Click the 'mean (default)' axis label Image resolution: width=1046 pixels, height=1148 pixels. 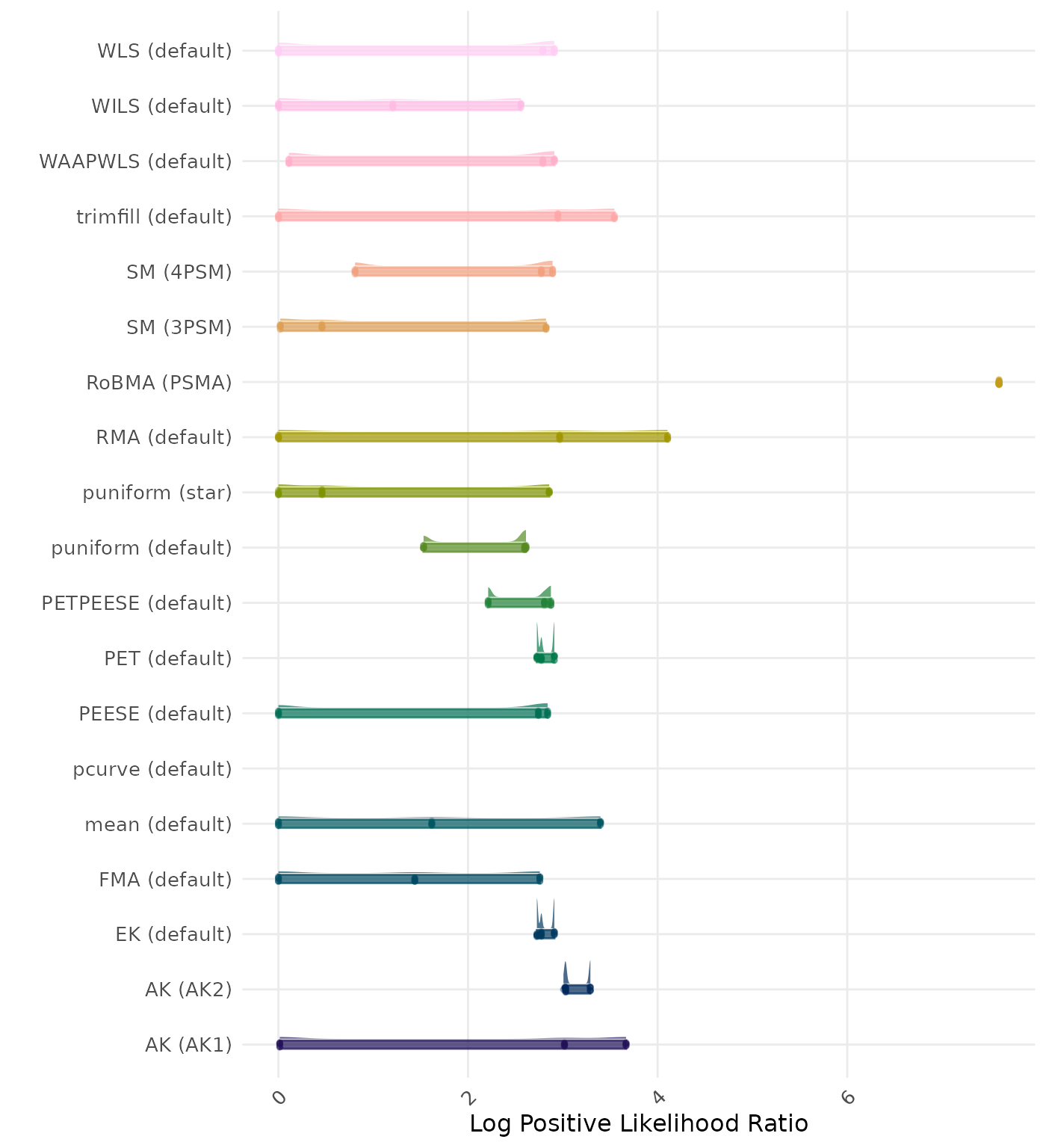[x=158, y=824]
